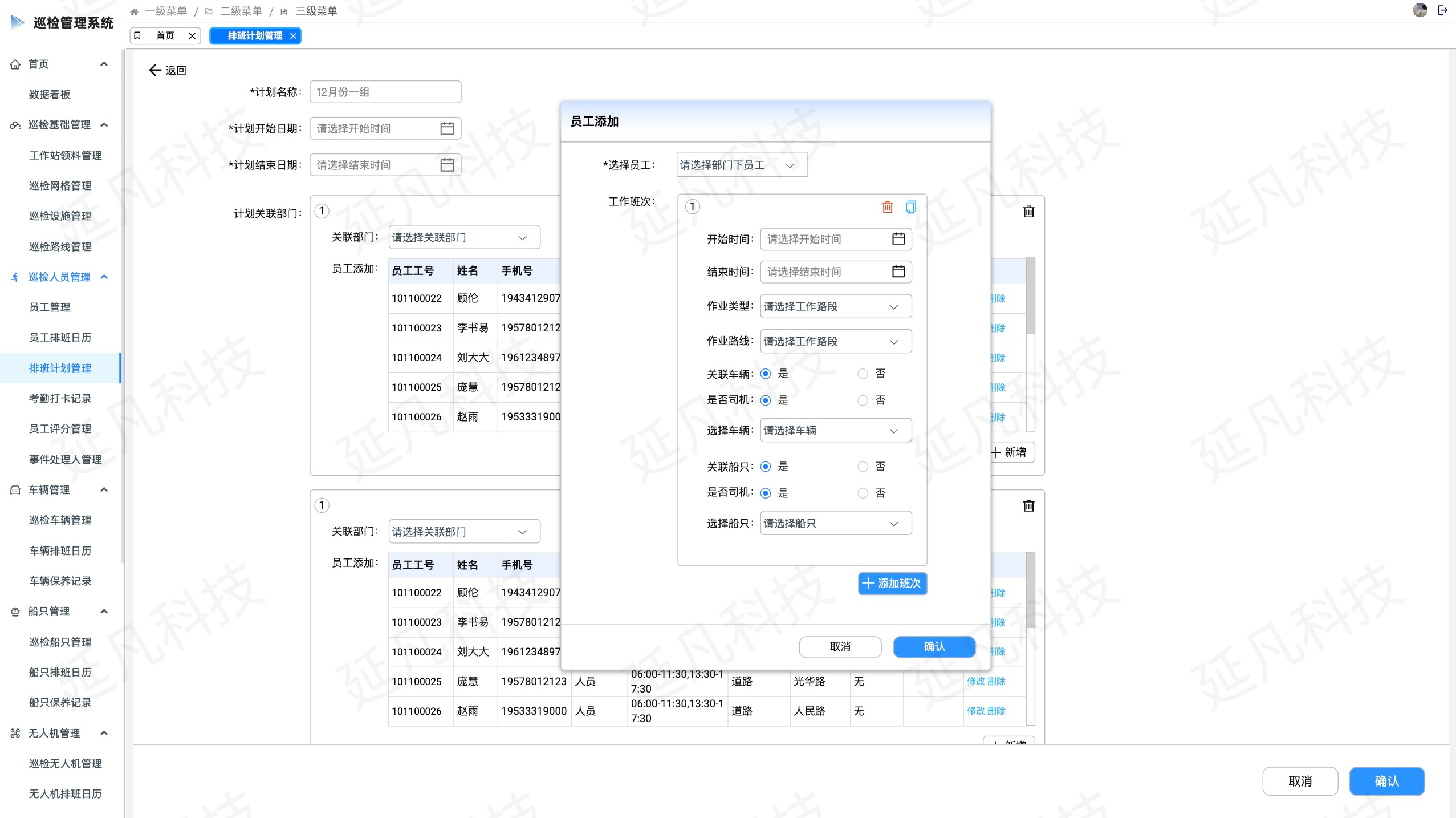1456x818 pixels.
Task: Open the 作业类型 dropdown
Action: (x=835, y=306)
